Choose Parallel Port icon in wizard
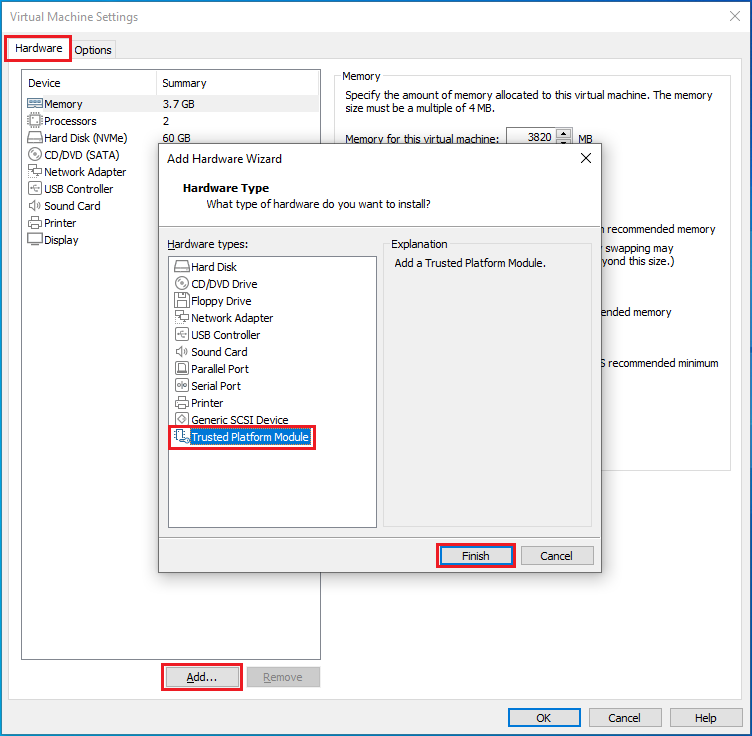Viewport: 752px width, 736px height. pyautogui.click(x=182, y=368)
